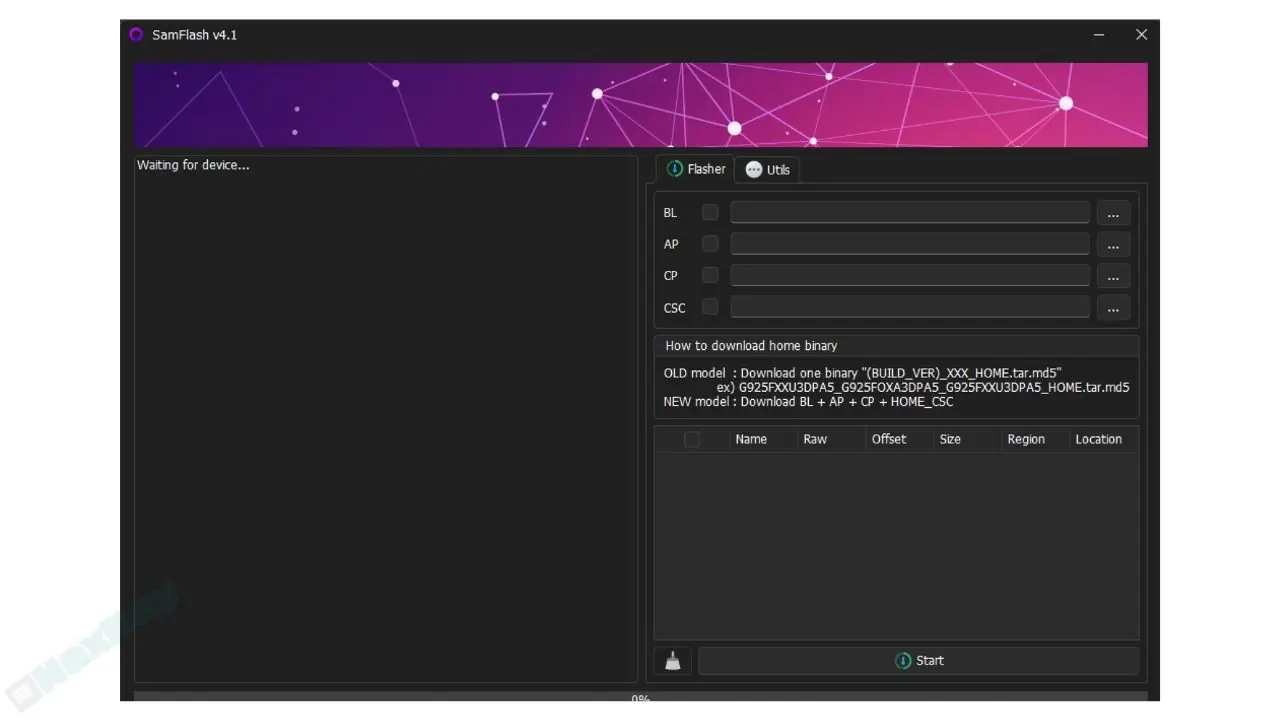The width and height of the screenshot is (1280, 720).
Task: Open the file browser for the AP slot
Action: click(1113, 244)
